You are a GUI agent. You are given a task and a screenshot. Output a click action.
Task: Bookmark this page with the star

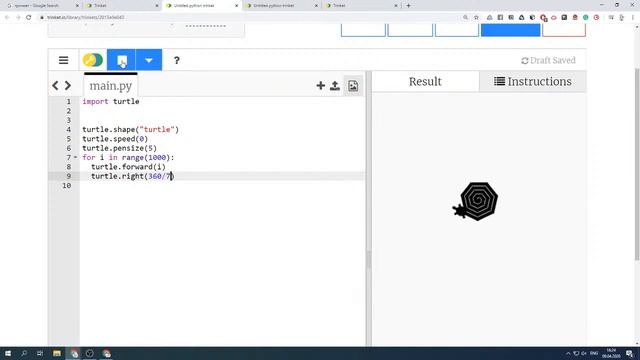(476, 18)
